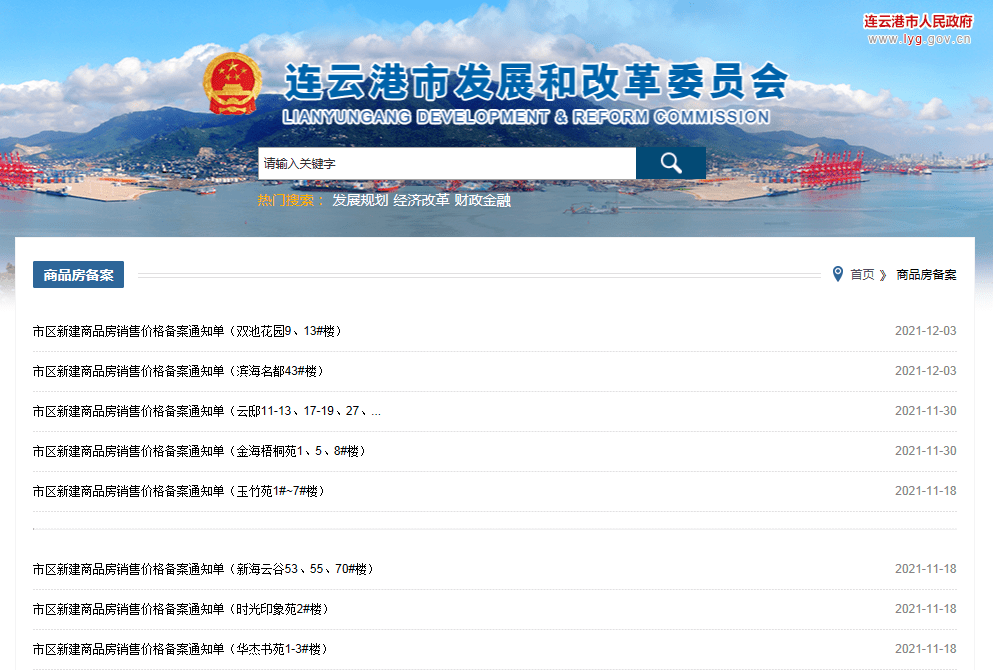Click the national emblem logo
The width and height of the screenshot is (993, 670).
[232, 84]
